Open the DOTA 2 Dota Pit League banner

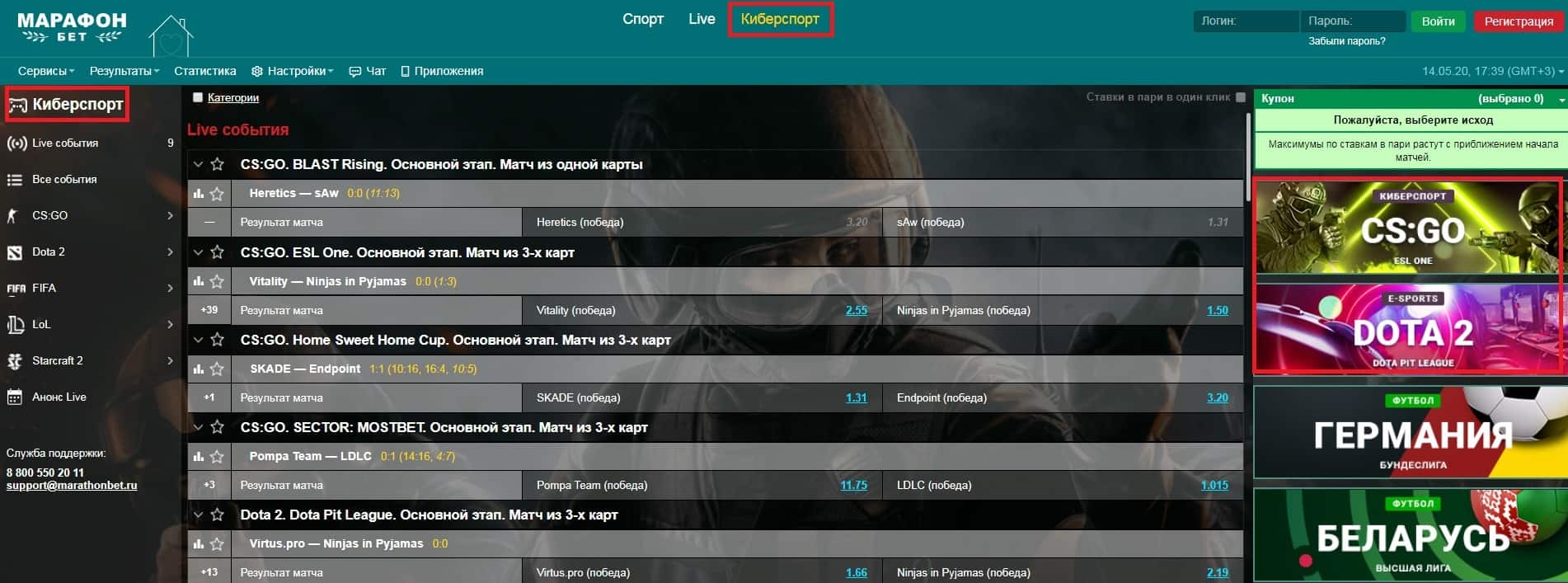tap(1408, 328)
